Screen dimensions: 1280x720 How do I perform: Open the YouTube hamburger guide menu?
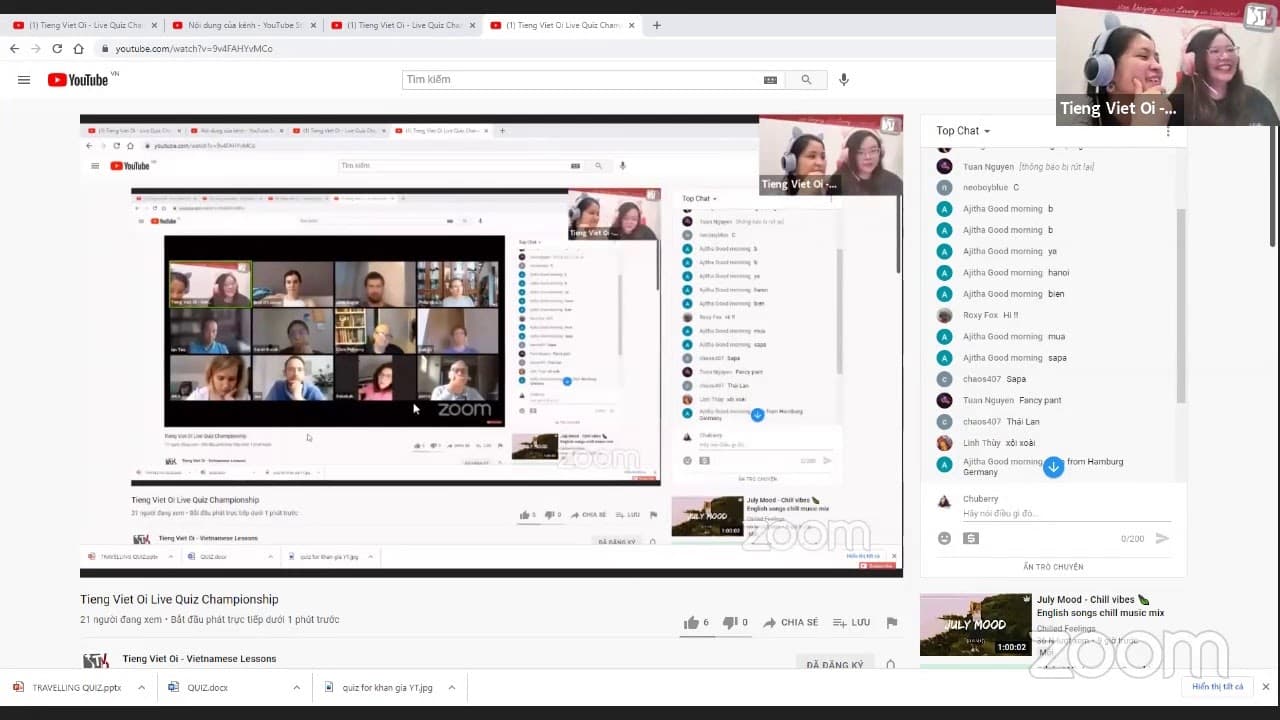[x=24, y=80]
